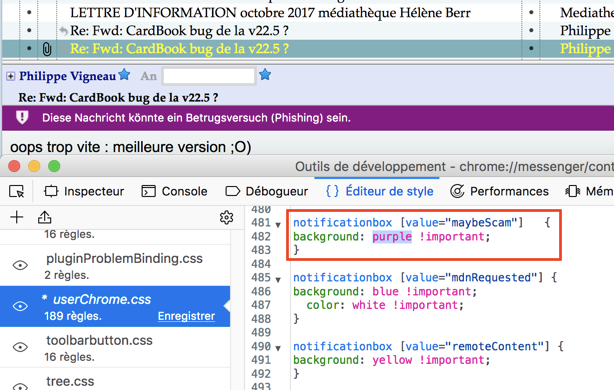Click the thread dot of LETTRE D'INFORMATION row

click(29, 13)
